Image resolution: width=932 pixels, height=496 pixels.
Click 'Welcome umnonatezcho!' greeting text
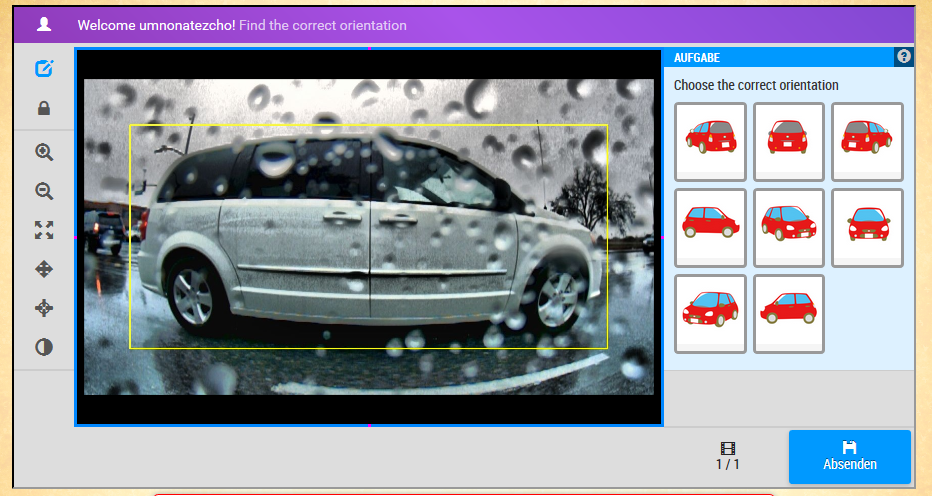coord(156,25)
